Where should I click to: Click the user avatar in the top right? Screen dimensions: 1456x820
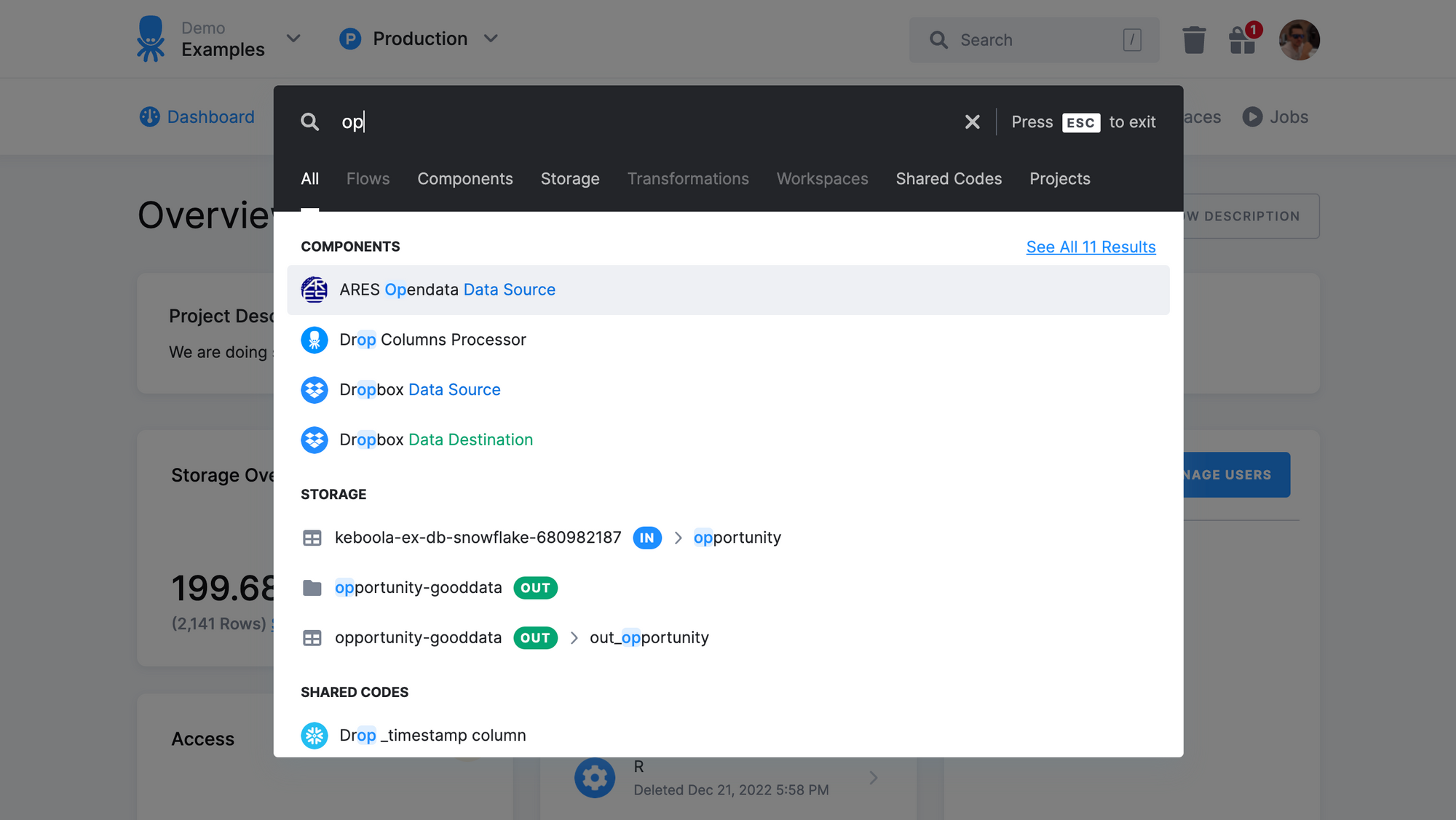pos(1299,39)
